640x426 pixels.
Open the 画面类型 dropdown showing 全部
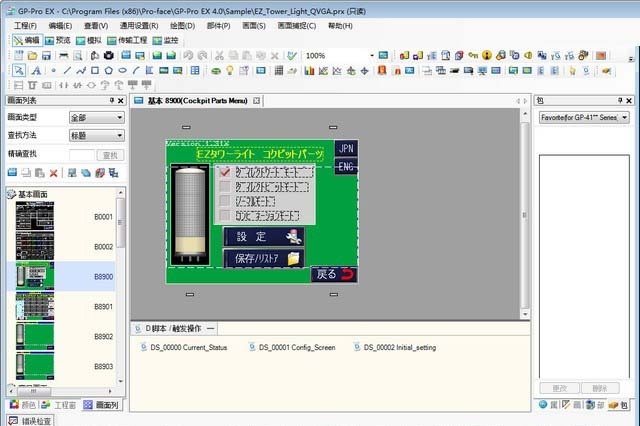[97, 118]
